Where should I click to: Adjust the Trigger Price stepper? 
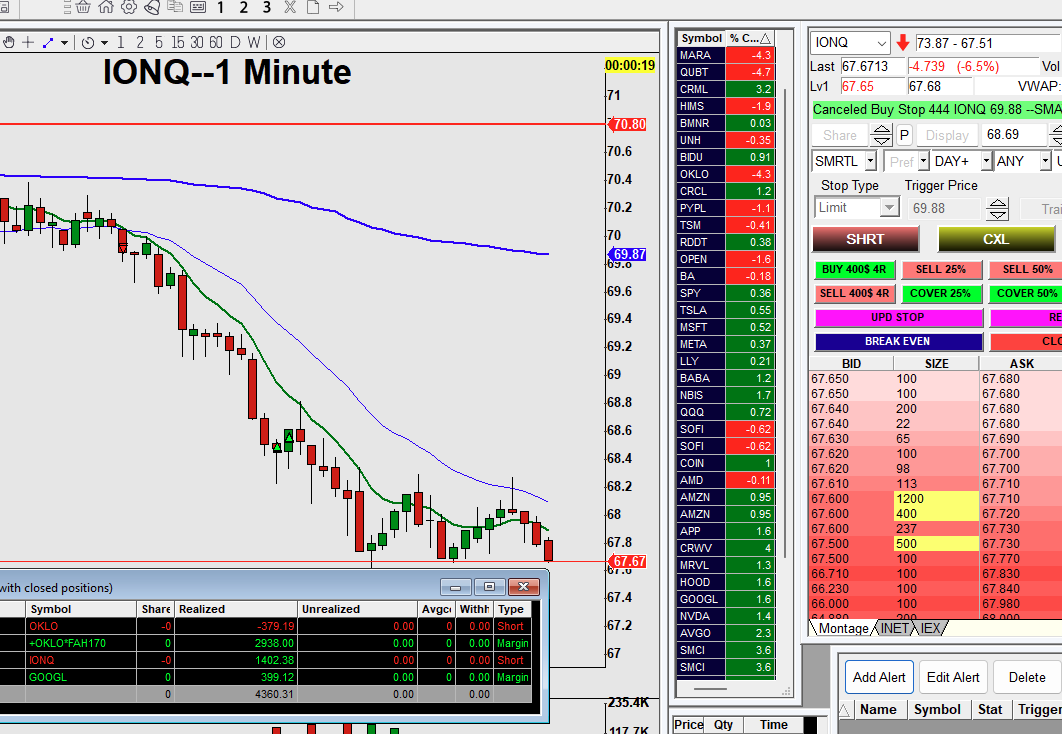[x=997, y=209]
